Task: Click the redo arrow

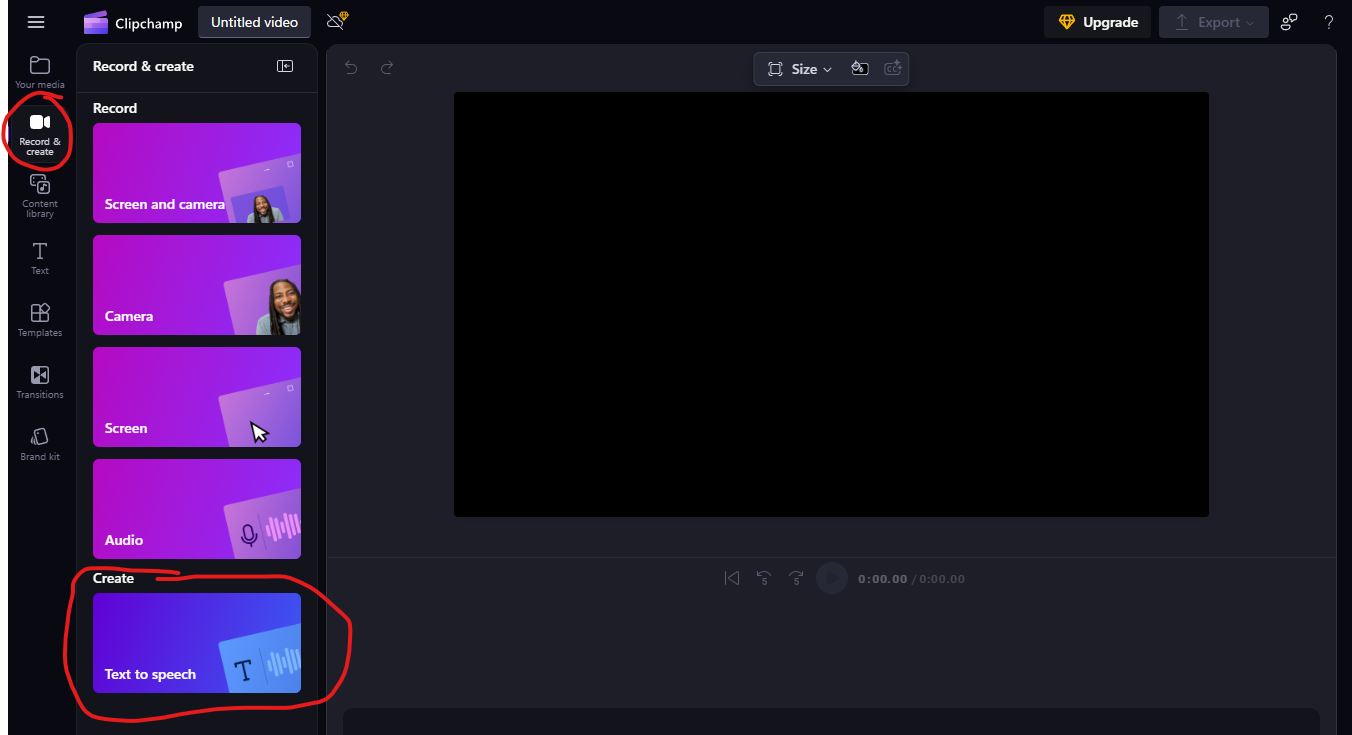Action: (387, 67)
